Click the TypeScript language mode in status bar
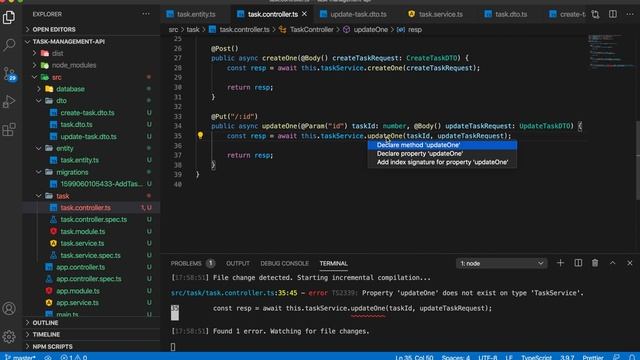Image resolution: width=640 pixels, height=360 pixels. pos(536,357)
